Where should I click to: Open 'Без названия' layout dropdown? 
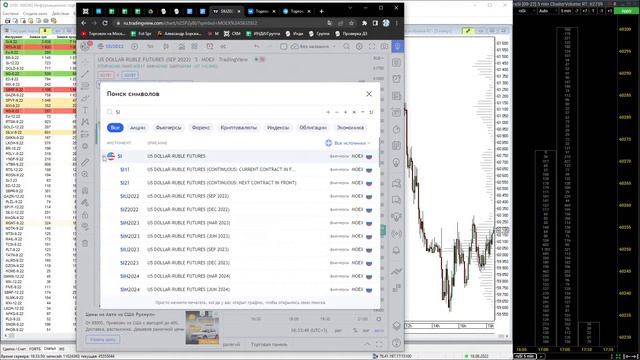coord(313,47)
